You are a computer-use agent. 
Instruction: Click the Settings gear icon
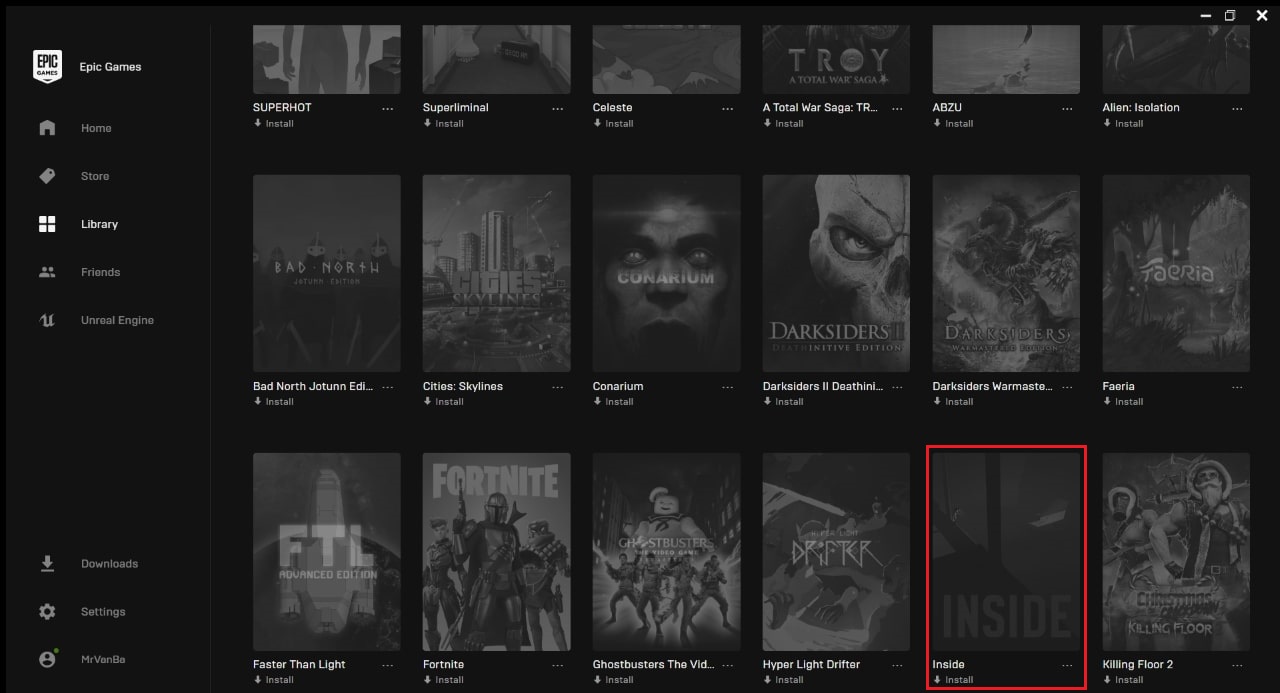pyautogui.click(x=47, y=612)
